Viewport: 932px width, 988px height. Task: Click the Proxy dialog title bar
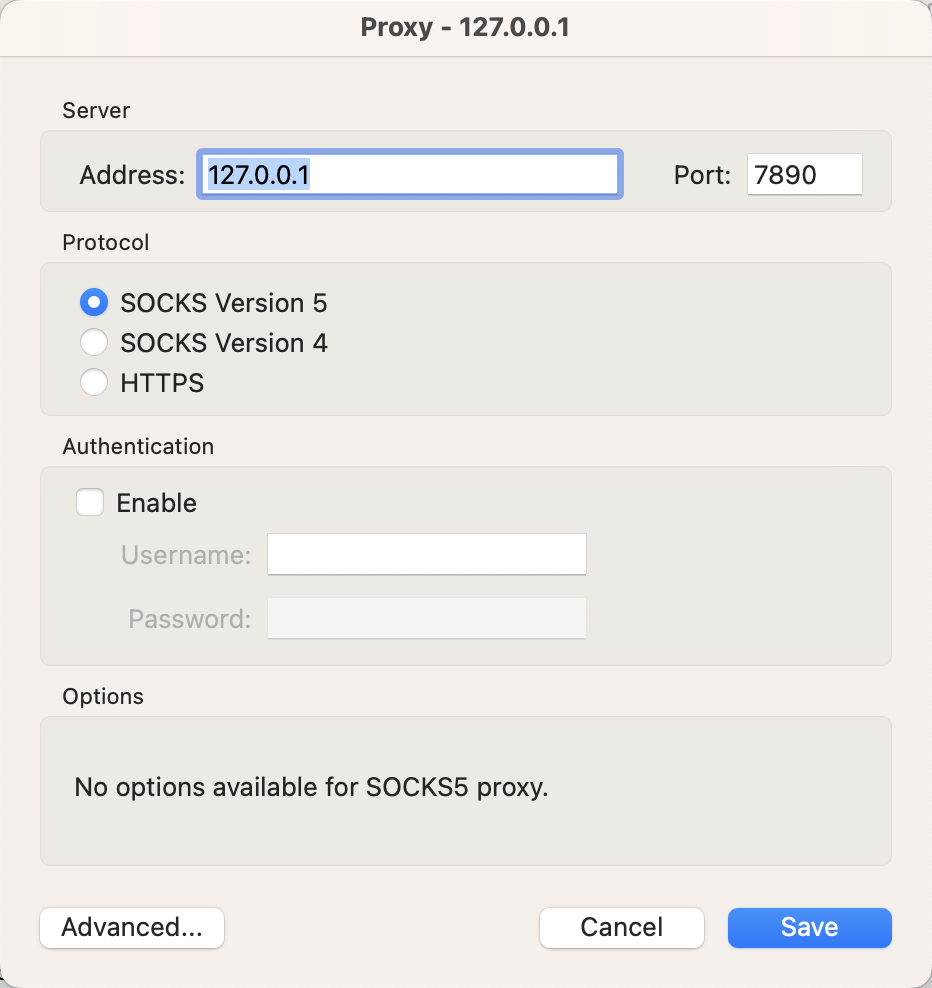point(466,28)
